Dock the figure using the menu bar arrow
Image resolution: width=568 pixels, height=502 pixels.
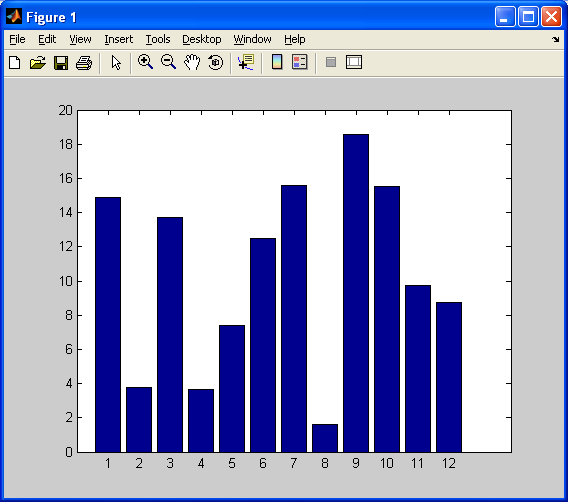tap(555, 39)
